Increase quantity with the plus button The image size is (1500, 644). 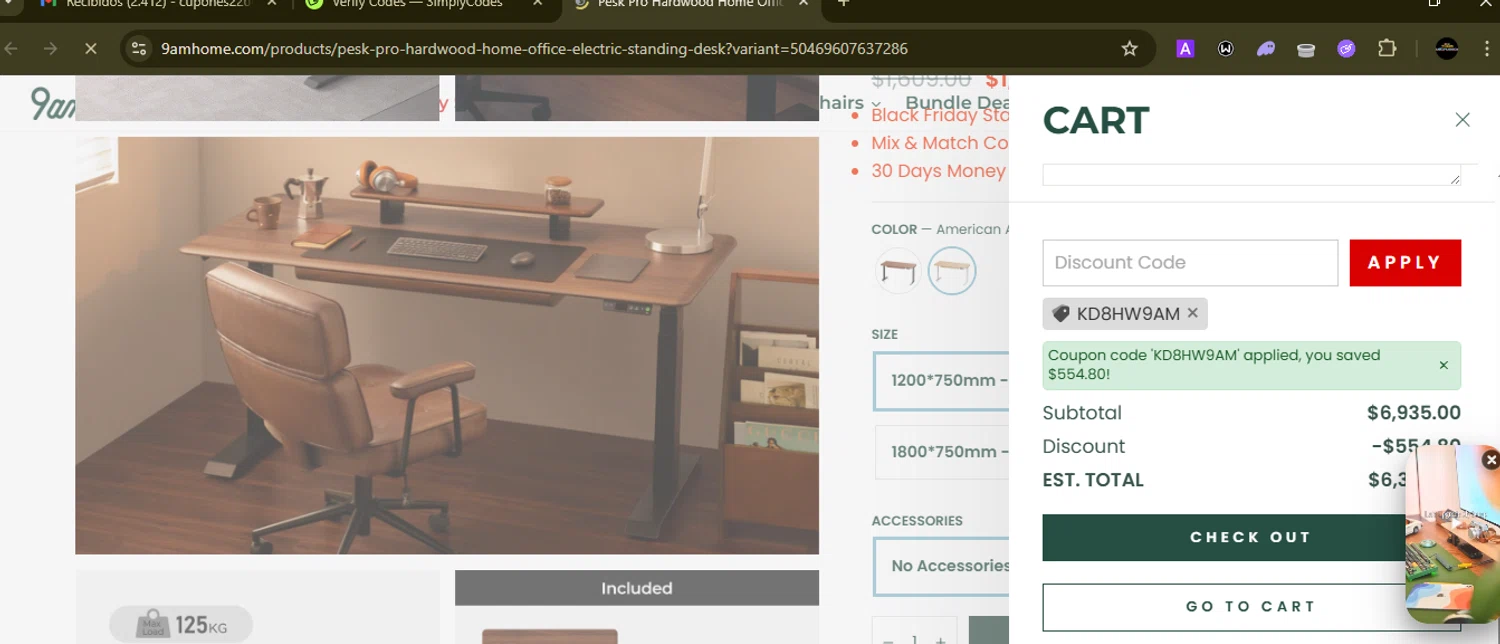(x=940, y=639)
